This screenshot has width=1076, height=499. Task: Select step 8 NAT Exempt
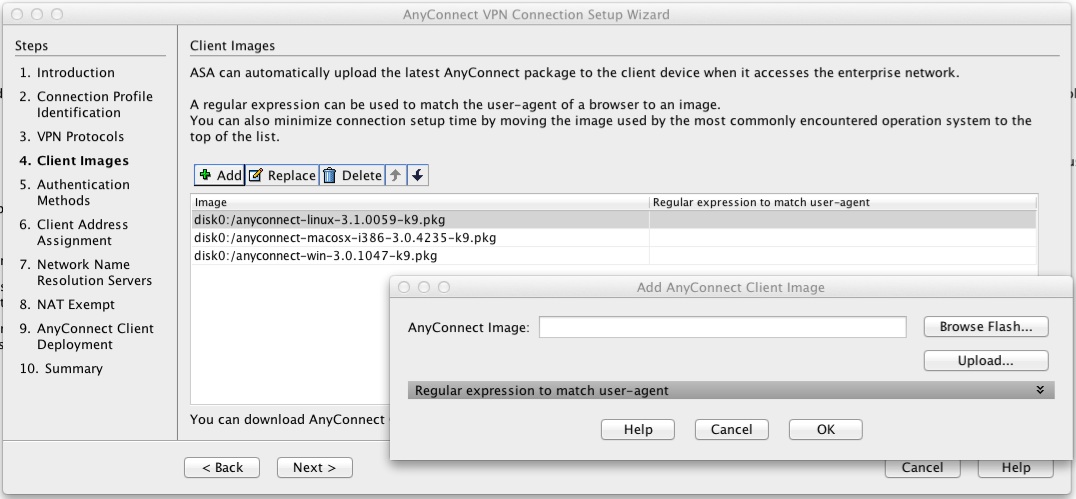67,304
